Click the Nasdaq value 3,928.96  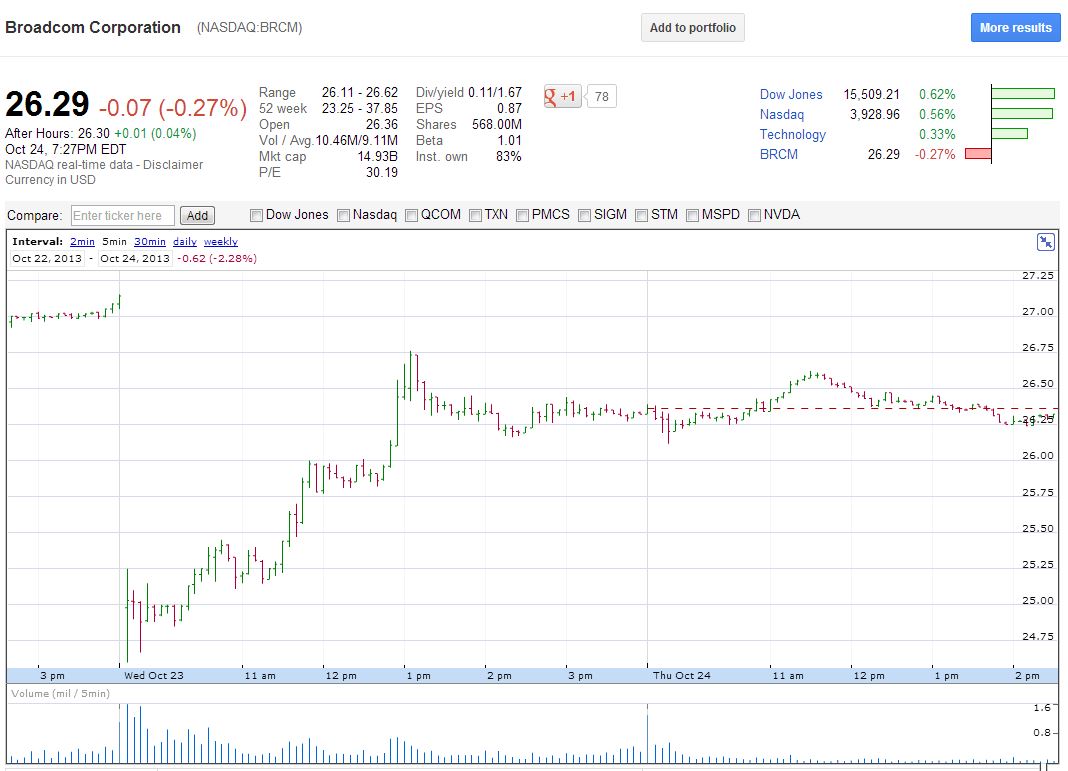click(875, 114)
